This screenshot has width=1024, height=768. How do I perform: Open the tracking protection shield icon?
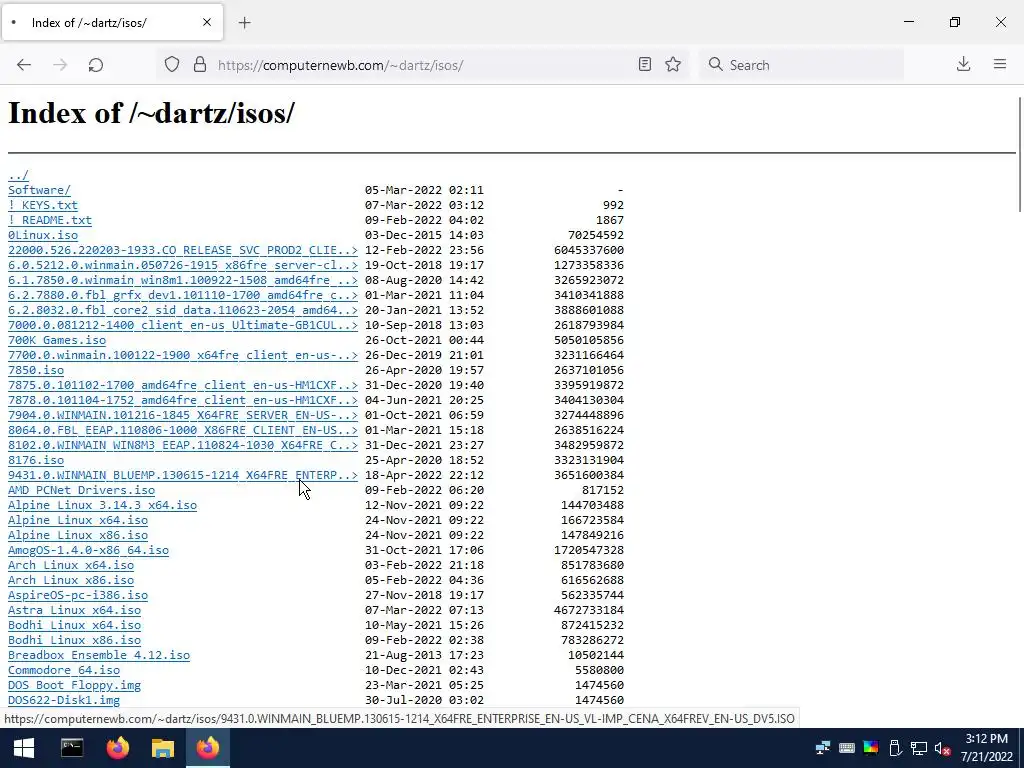172,65
